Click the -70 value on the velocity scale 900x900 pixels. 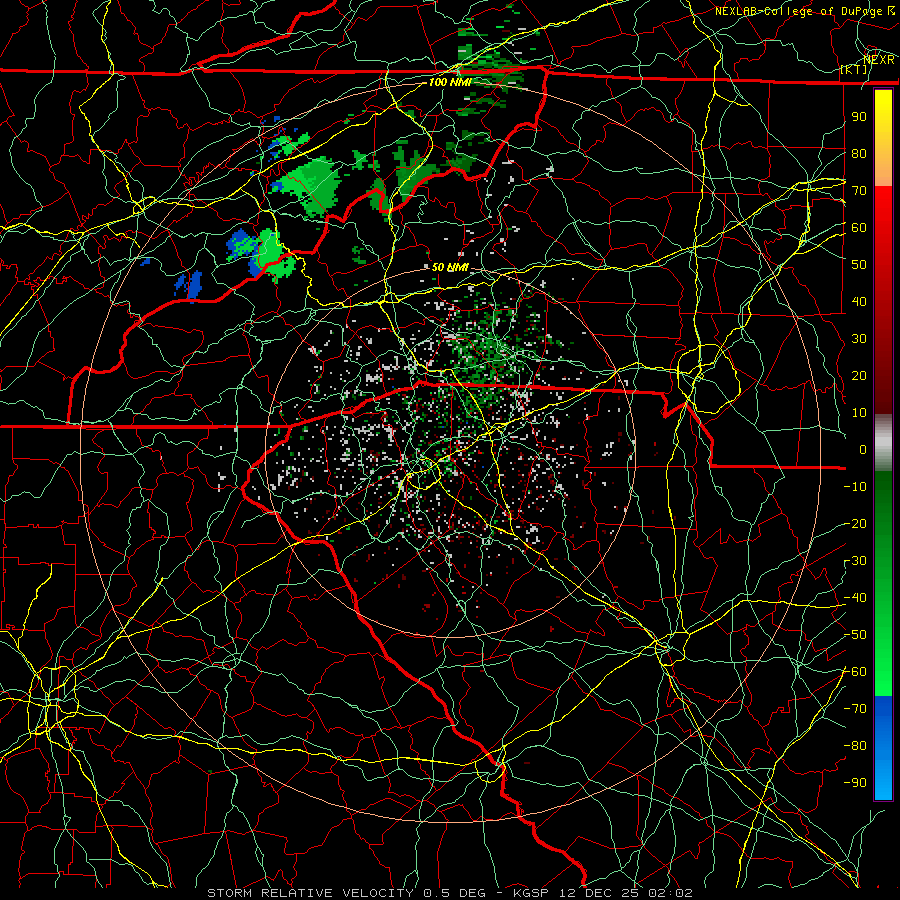855,709
